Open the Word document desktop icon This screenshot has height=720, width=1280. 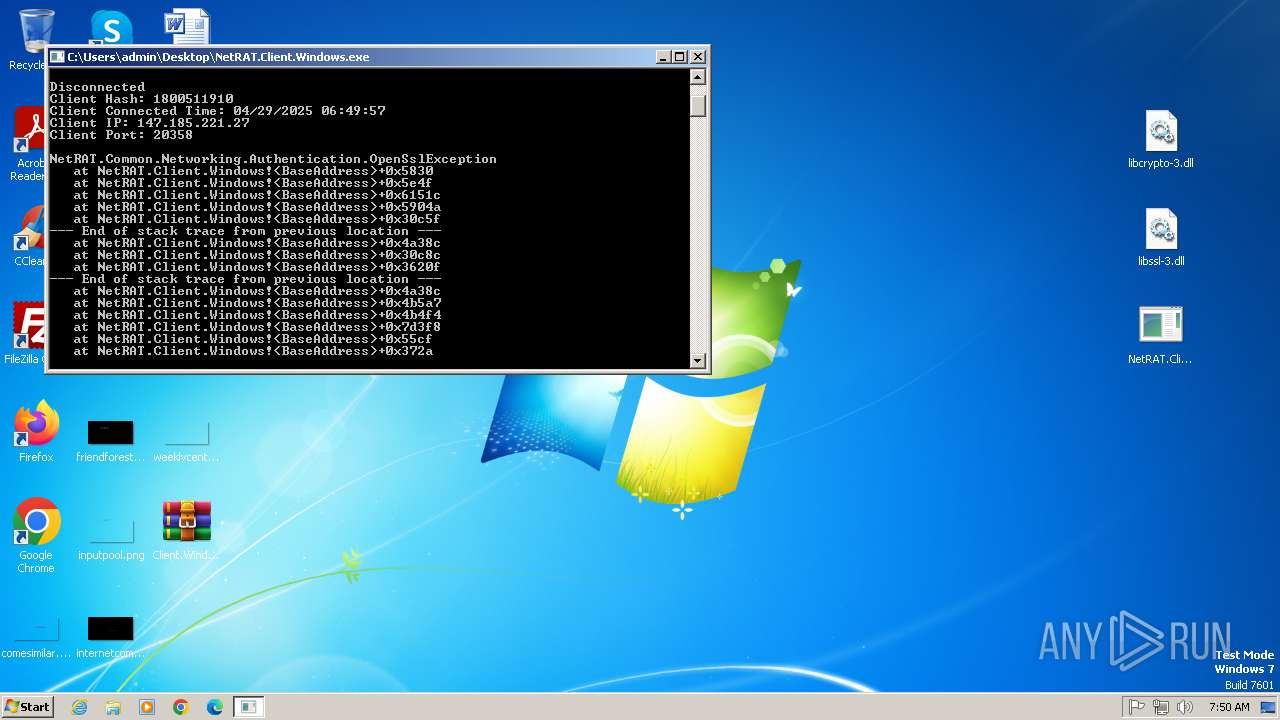[x=187, y=28]
